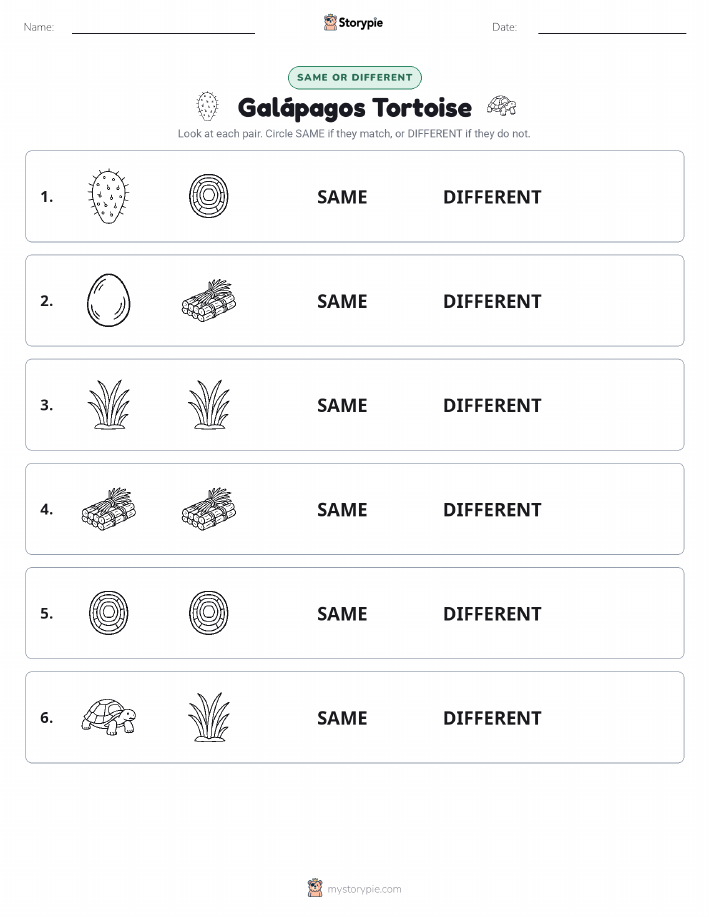Click the cactus icon beside the title

click(x=207, y=106)
